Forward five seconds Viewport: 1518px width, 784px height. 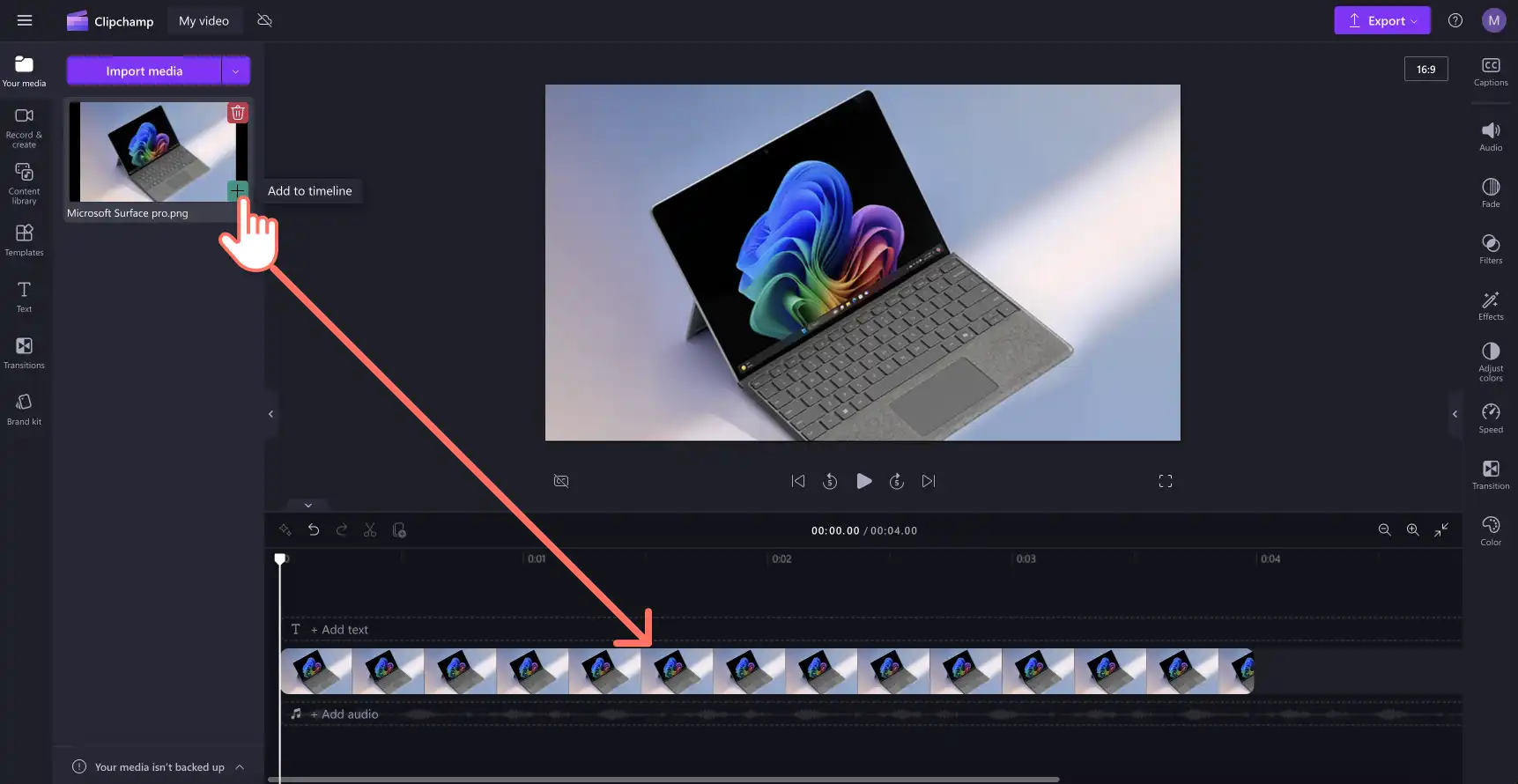pyautogui.click(x=897, y=481)
